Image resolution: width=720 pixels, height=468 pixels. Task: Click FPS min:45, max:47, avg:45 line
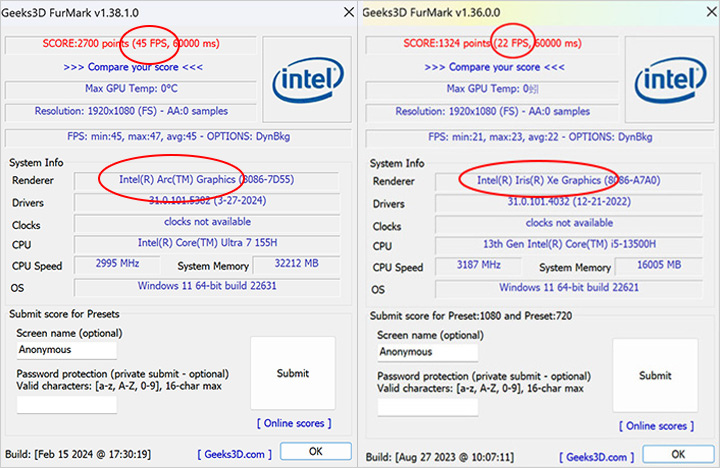point(178,137)
